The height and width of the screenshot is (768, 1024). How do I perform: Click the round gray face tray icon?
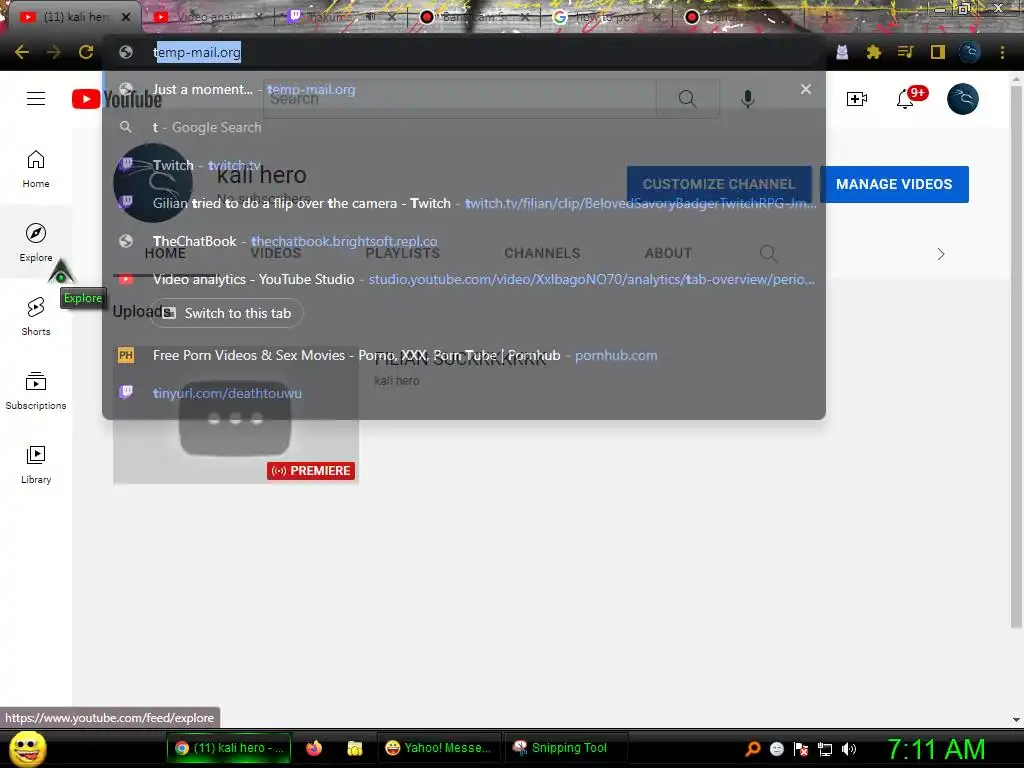pyautogui.click(x=776, y=749)
